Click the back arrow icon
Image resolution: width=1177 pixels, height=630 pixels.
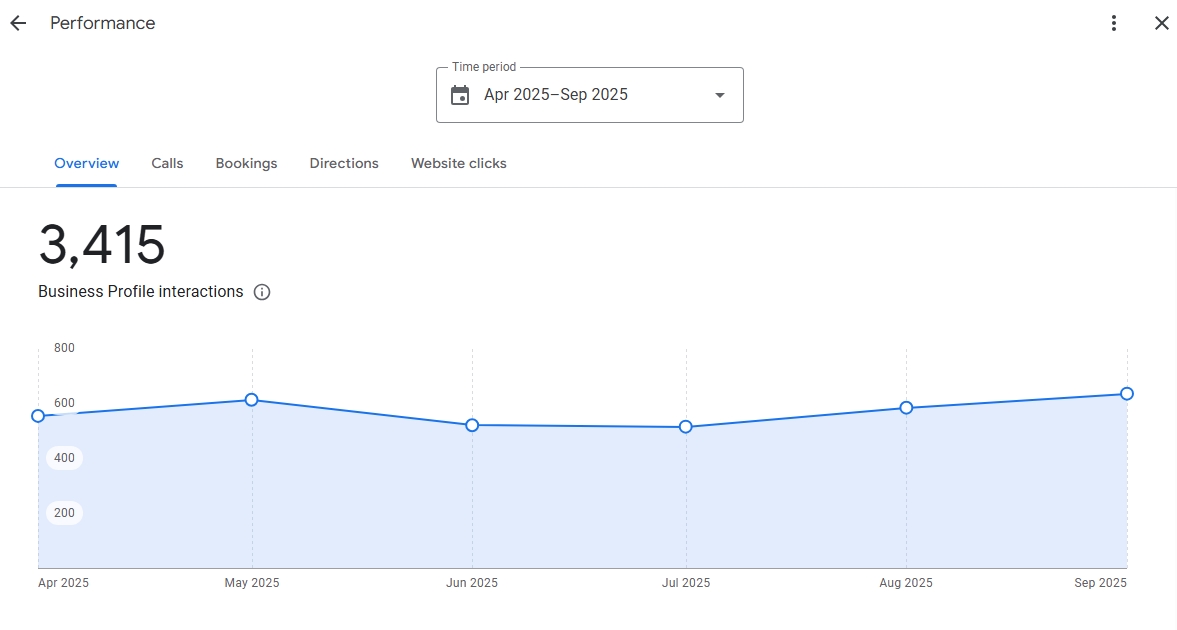pyautogui.click(x=18, y=23)
